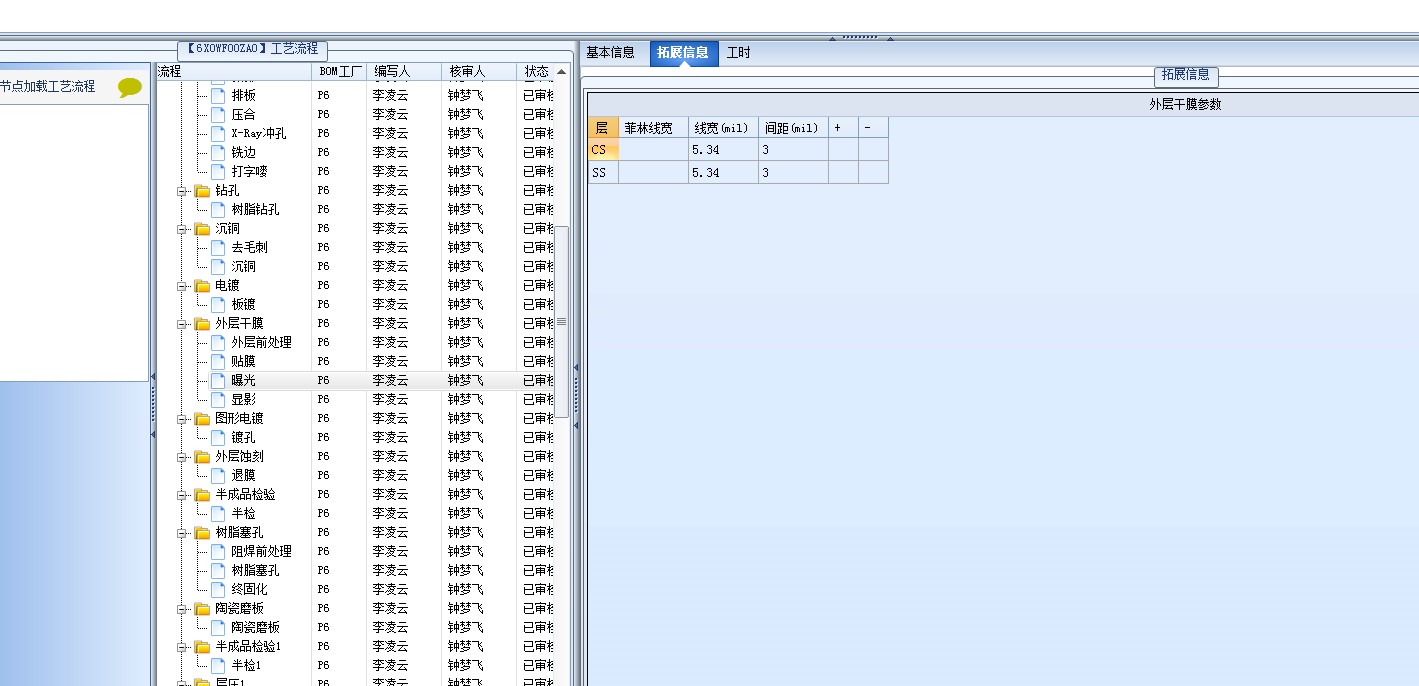This screenshot has width=1419, height=686.
Task: Click the document icon beside 去毛刺
Action: pos(218,247)
